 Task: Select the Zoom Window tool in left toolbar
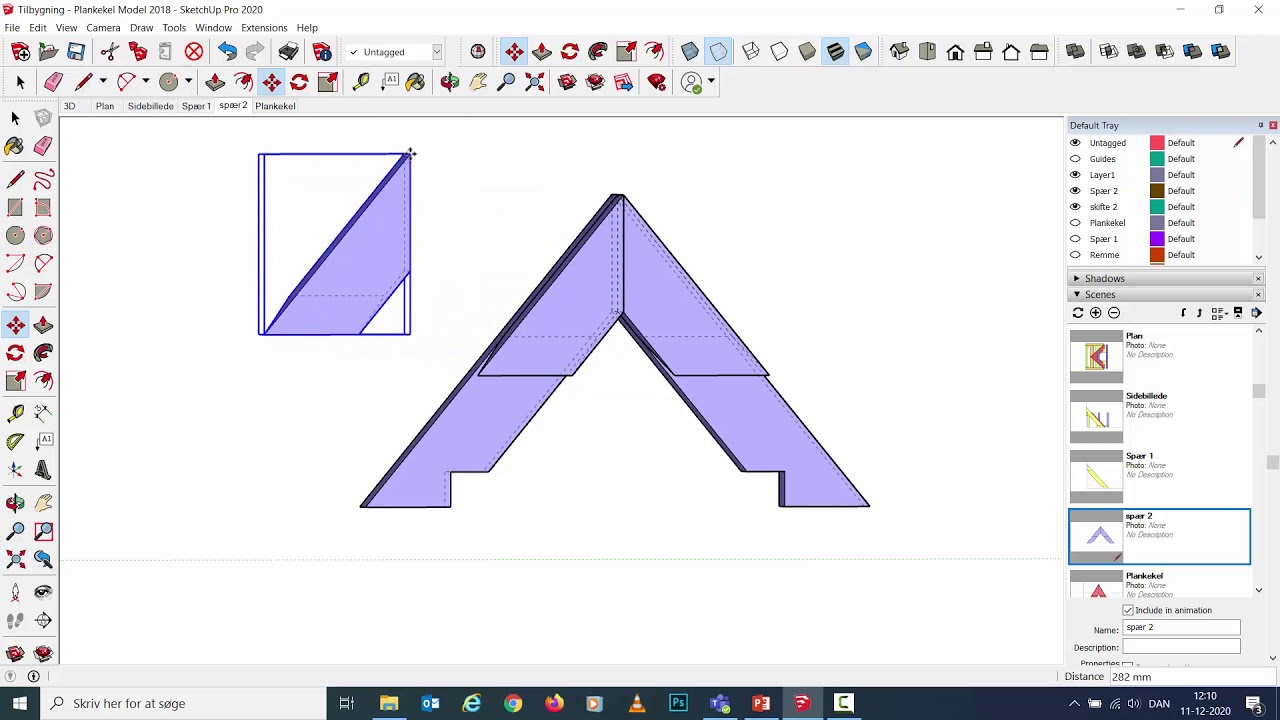click(x=43, y=531)
